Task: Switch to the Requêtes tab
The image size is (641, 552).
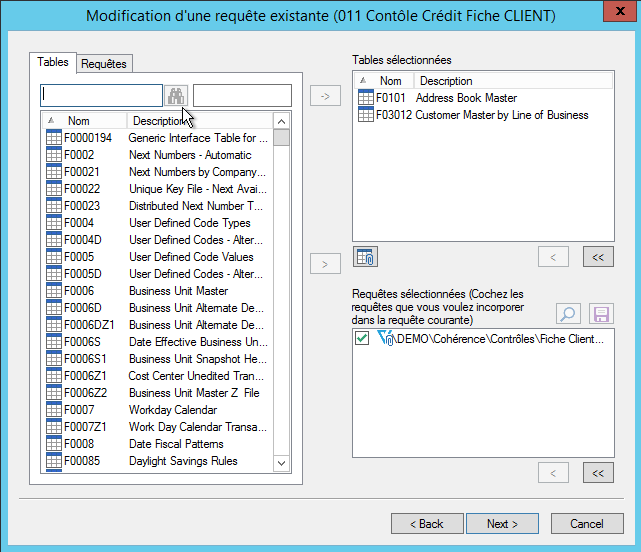Action: [x=104, y=64]
